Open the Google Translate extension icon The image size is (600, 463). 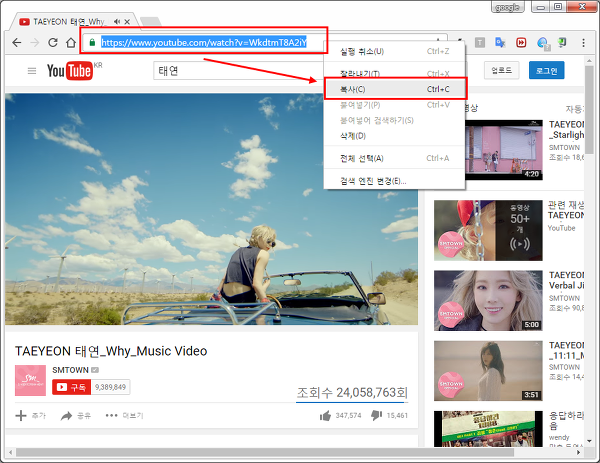tap(500, 42)
